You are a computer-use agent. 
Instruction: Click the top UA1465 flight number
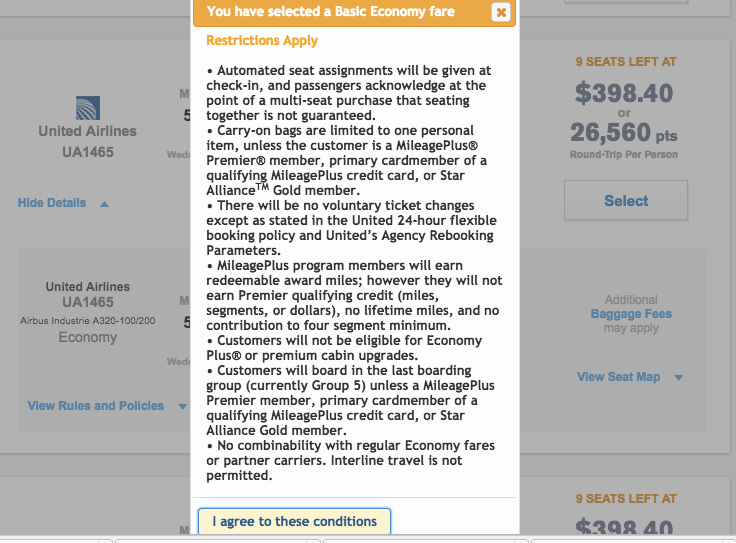88,153
